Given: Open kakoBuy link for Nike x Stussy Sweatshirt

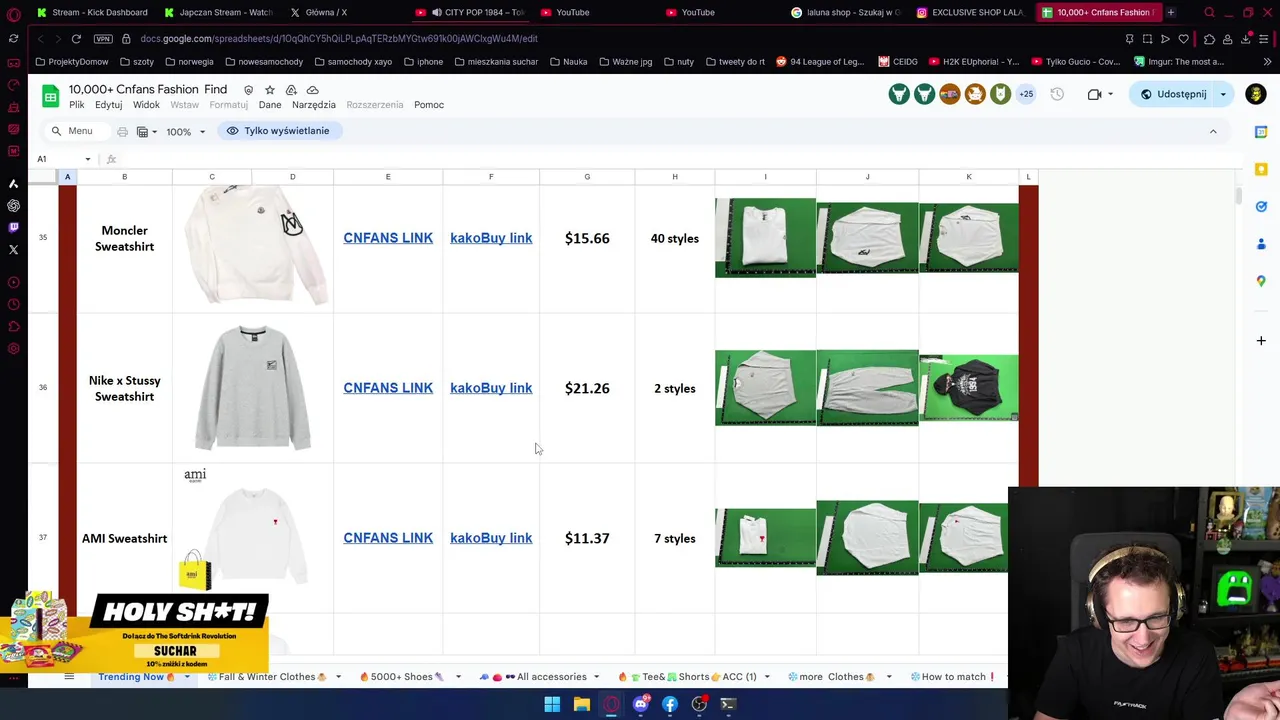Looking at the screenshot, I should point(491,388).
